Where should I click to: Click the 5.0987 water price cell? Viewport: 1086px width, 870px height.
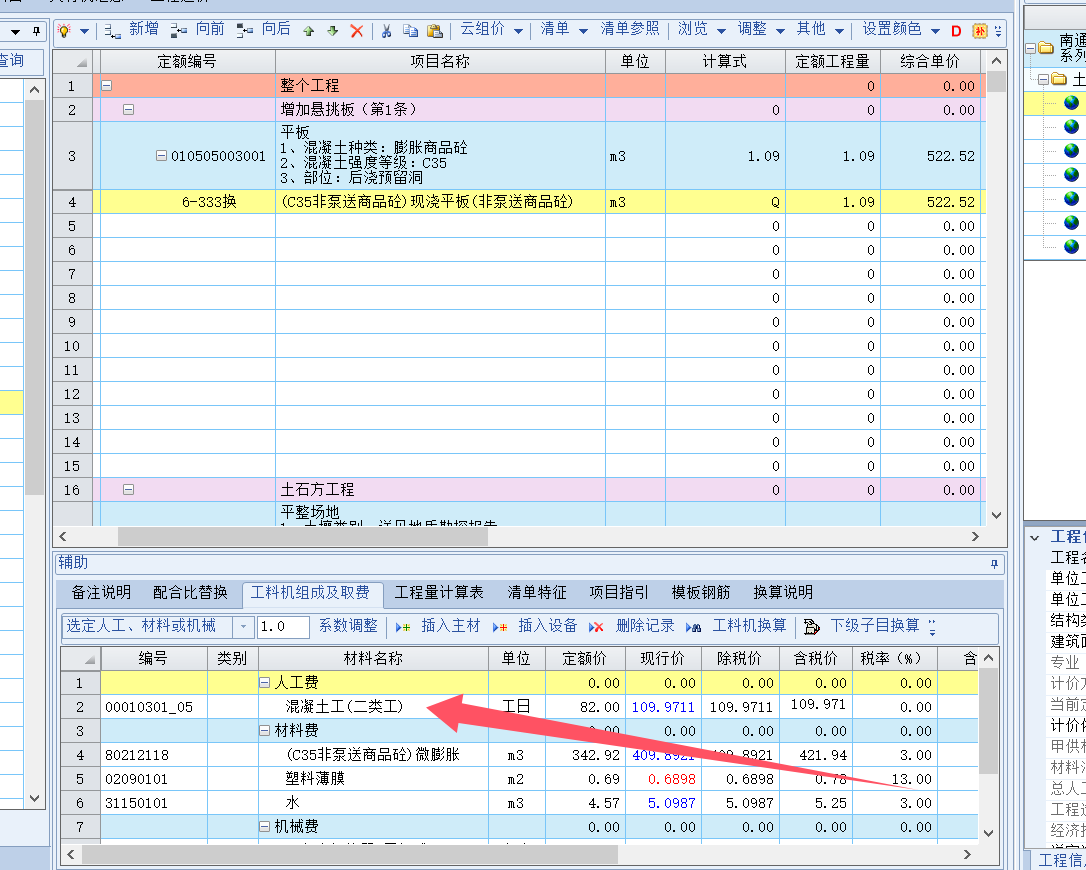point(664,804)
